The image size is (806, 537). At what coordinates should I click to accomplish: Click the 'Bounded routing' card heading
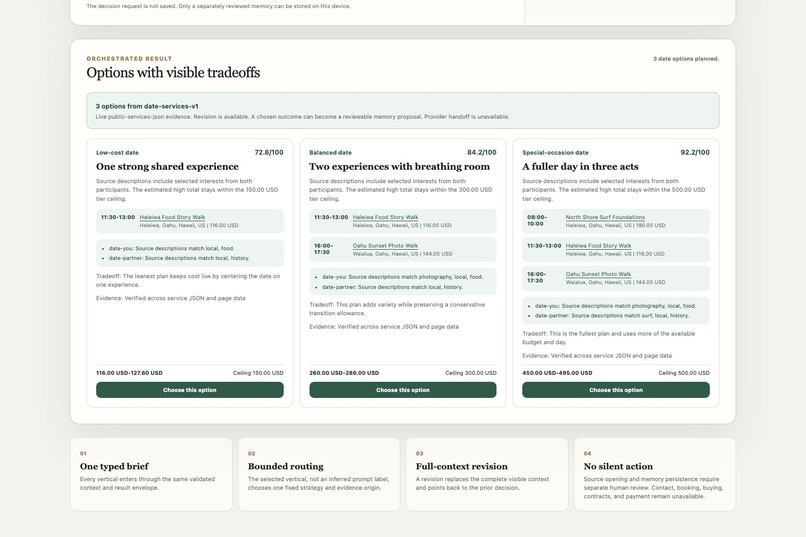pos(286,466)
